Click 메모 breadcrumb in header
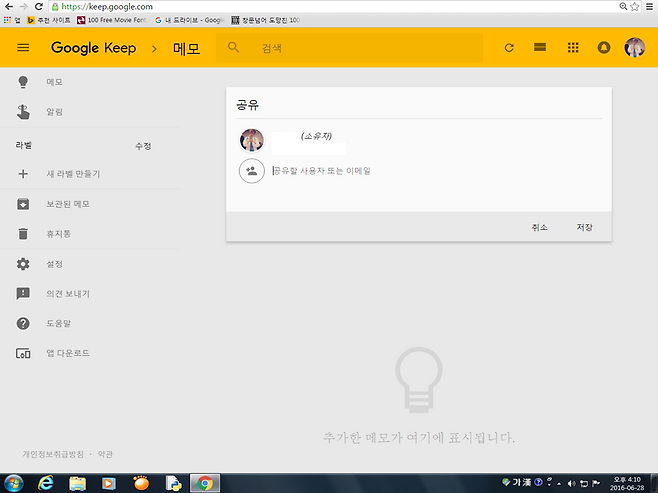 186,49
